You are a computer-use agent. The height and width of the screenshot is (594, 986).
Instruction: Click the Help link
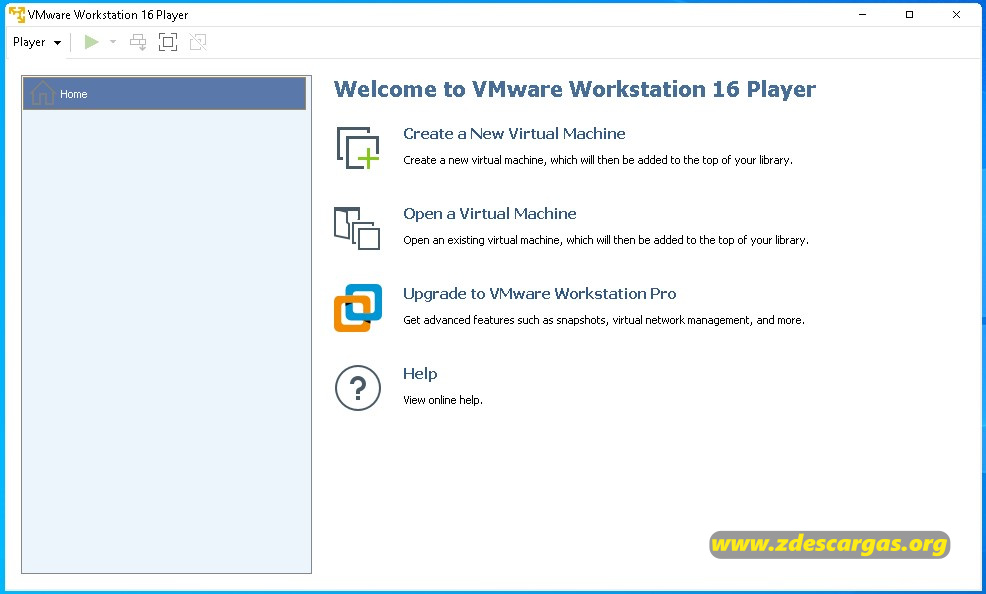[420, 373]
